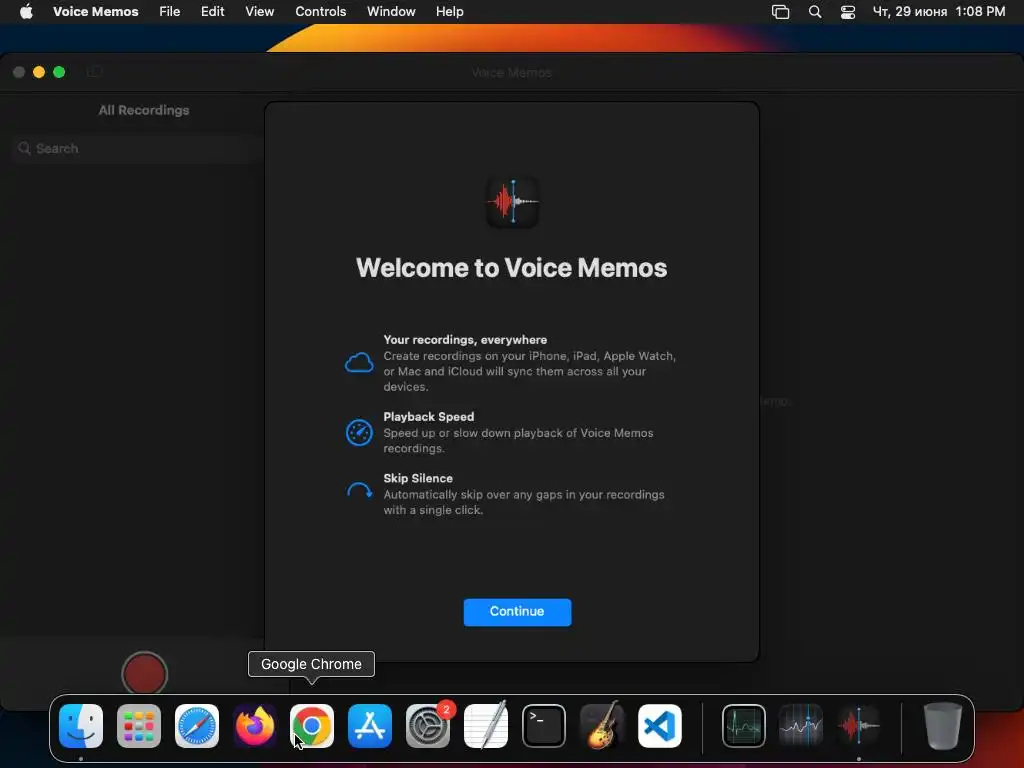
Task: Click the 'Your recordings, everywhere' title
Action: 465,340
